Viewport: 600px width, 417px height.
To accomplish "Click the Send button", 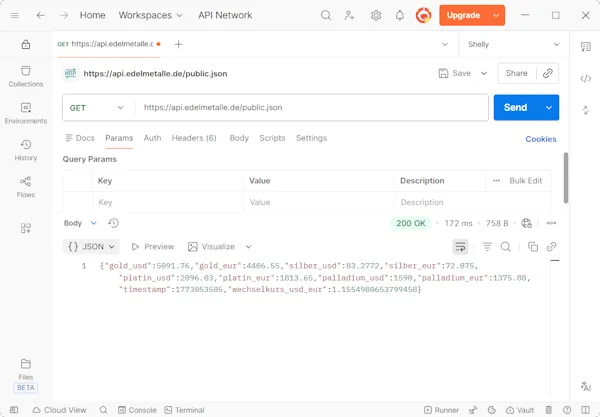I will click(515, 107).
